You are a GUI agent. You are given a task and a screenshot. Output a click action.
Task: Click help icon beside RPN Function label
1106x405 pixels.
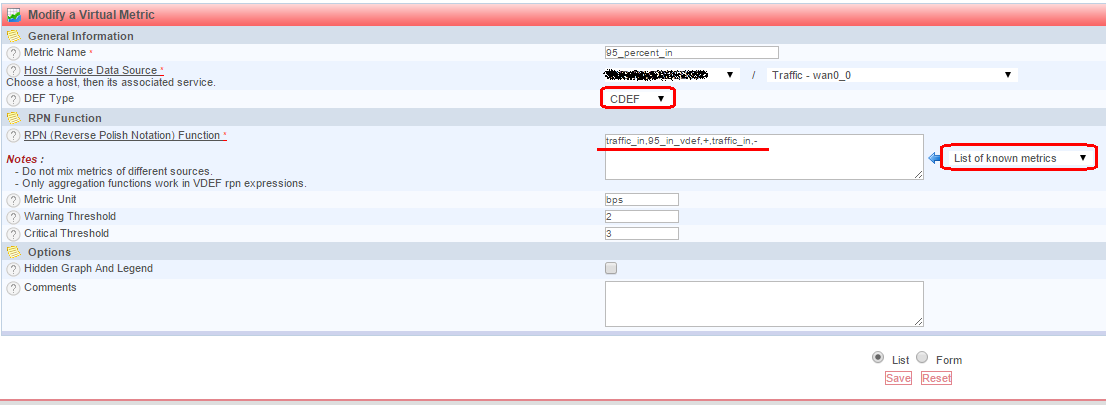click(x=13, y=135)
